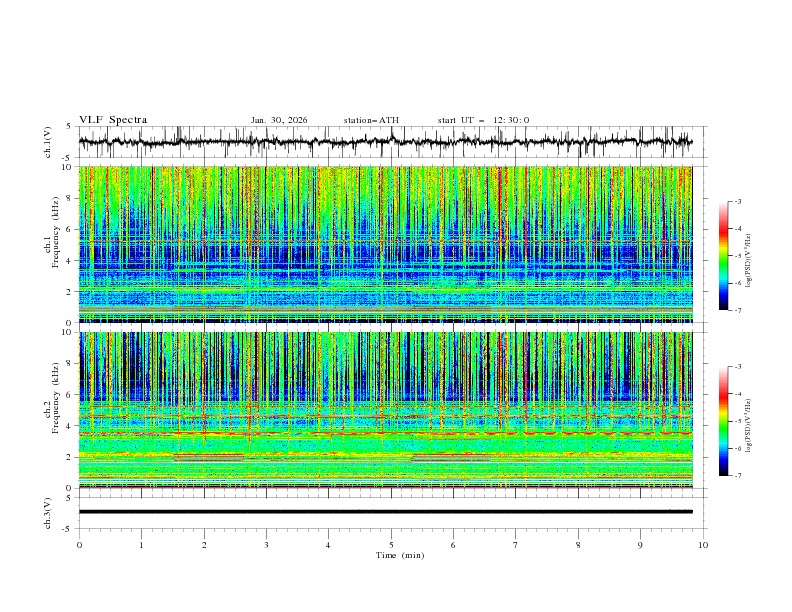Screen dimensions: 792x612
Task: Click the "VLF Spectra" plot title
Action: [x=113, y=120]
